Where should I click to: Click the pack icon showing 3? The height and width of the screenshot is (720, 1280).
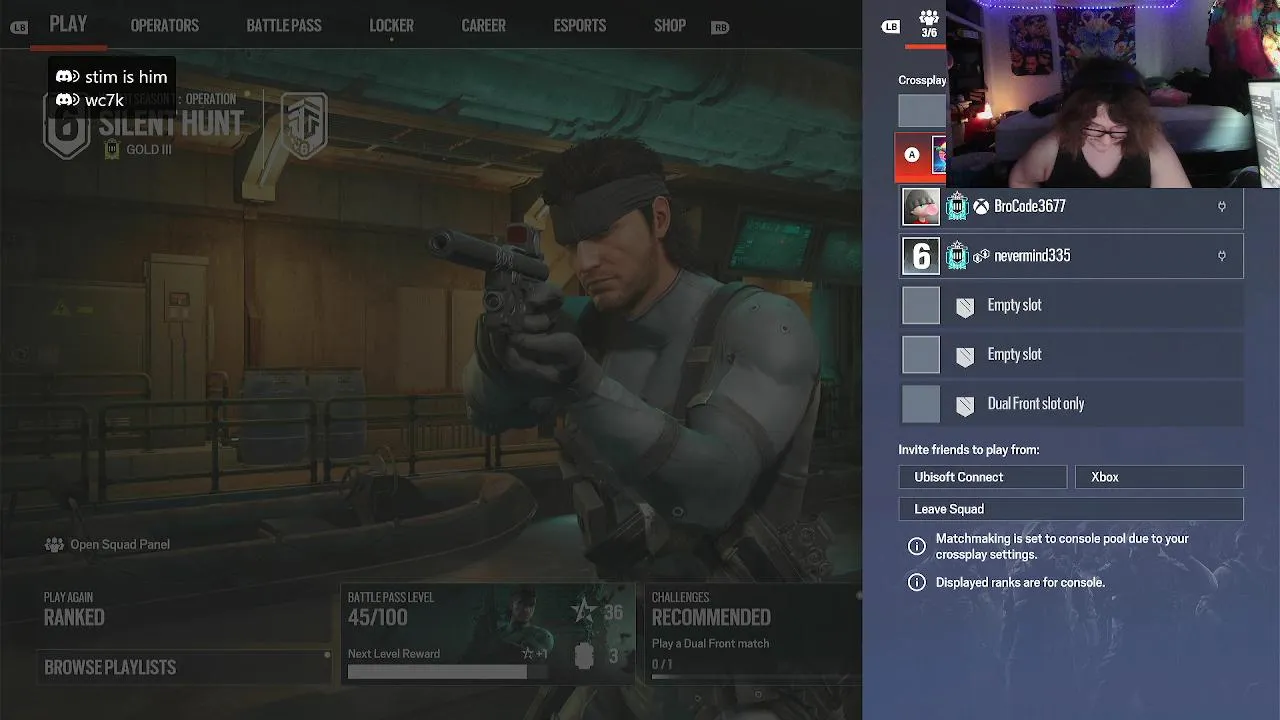pos(584,656)
